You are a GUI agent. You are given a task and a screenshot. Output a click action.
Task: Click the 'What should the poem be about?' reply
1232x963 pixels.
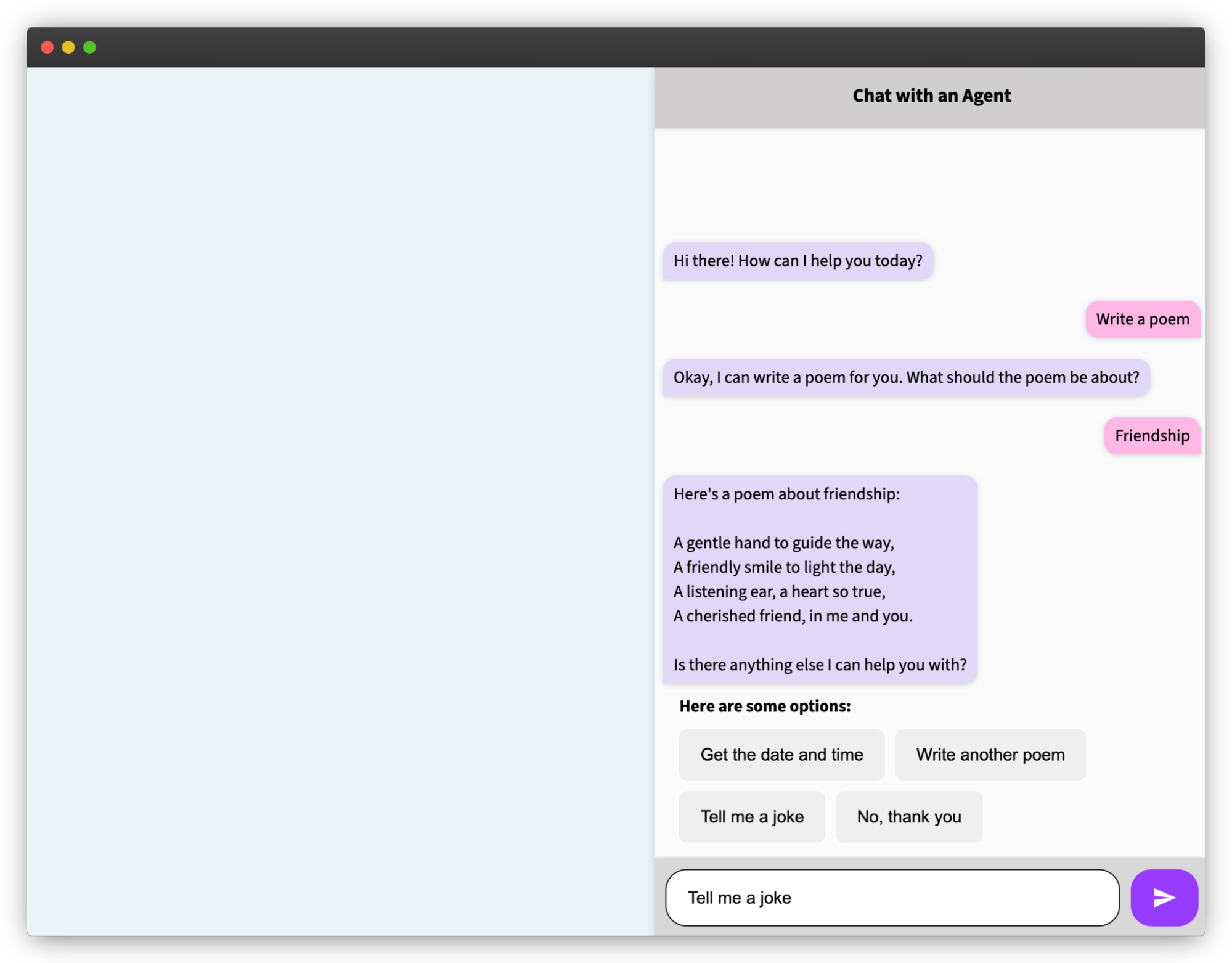point(905,377)
